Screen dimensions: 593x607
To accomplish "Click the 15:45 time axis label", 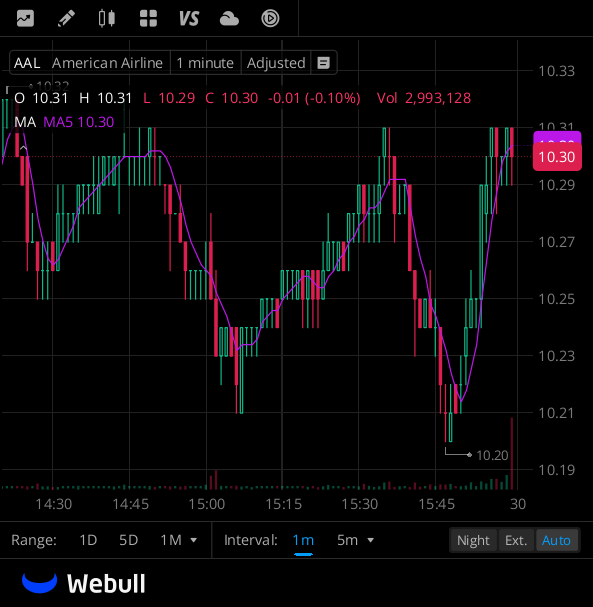I will tap(437, 504).
